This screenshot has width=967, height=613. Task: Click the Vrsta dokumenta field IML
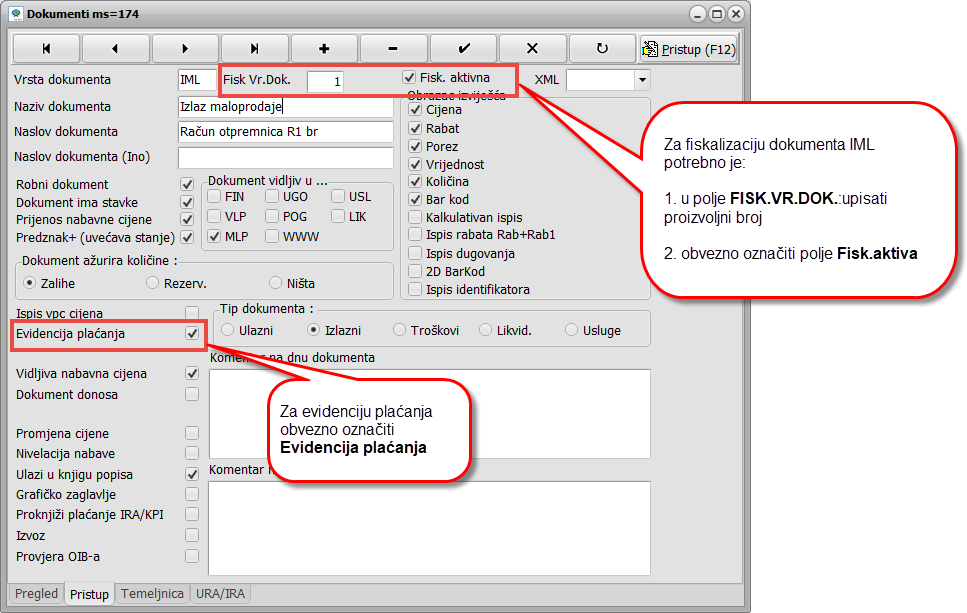click(197, 80)
